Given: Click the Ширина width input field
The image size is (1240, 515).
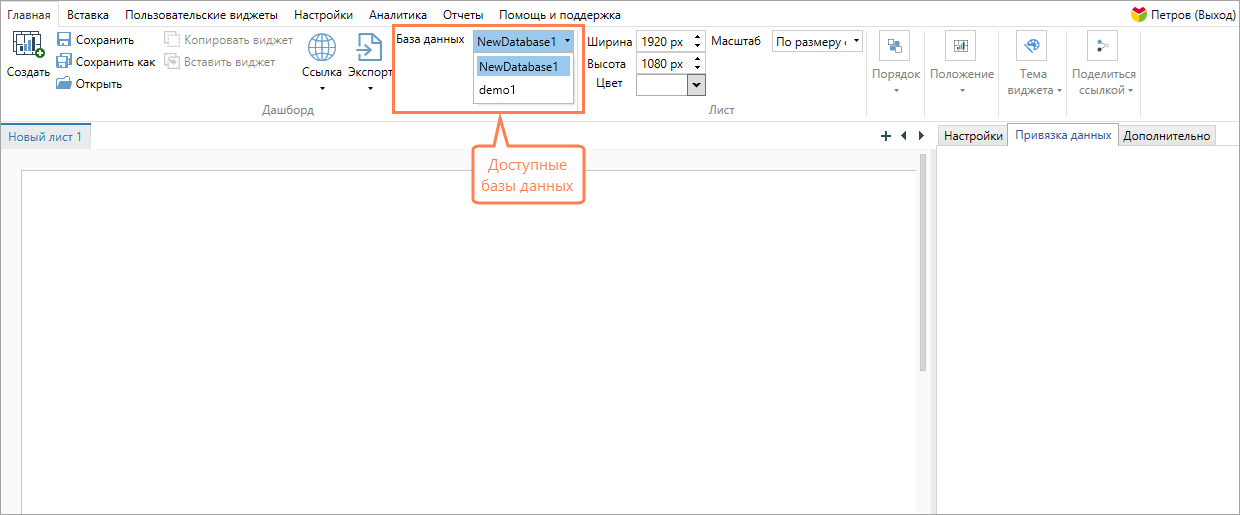Looking at the screenshot, I should 663,42.
